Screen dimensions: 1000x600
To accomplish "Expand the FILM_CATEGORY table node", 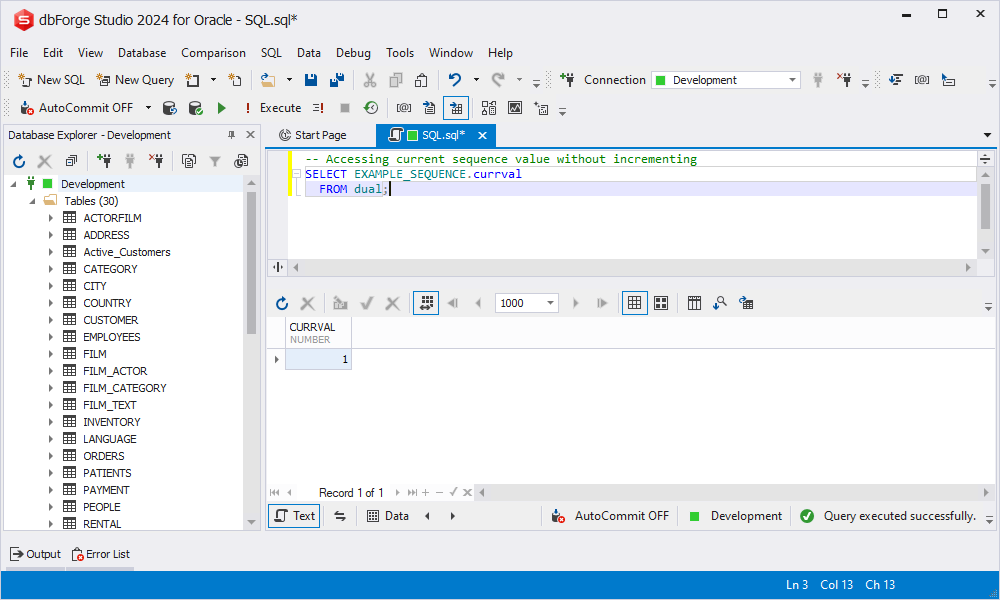I will (x=51, y=388).
